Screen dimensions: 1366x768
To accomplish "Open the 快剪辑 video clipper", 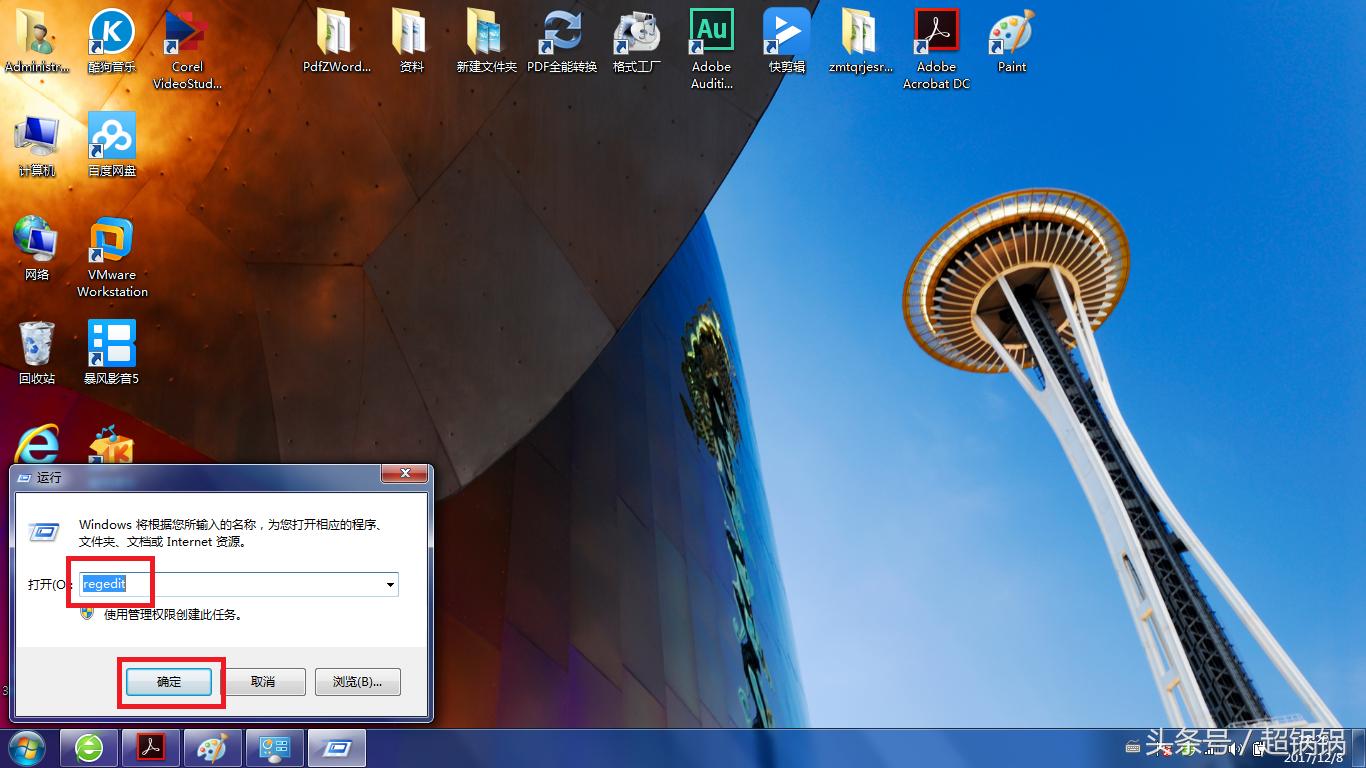I will click(x=786, y=30).
